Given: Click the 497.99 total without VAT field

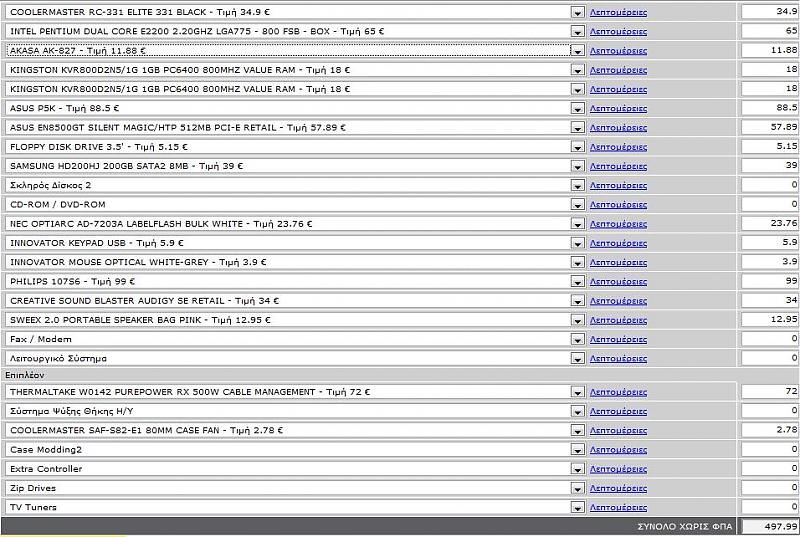Looking at the screenshot, I should 770,526.
